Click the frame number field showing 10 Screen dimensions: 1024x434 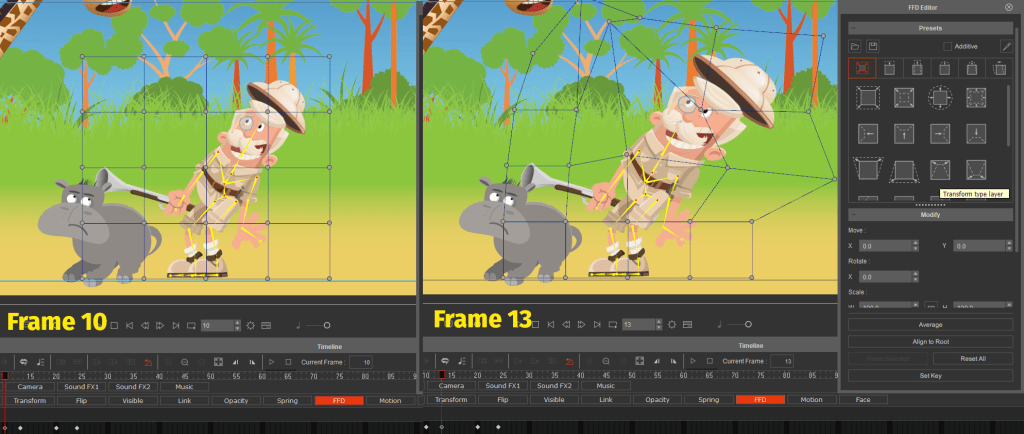[217, 325]
